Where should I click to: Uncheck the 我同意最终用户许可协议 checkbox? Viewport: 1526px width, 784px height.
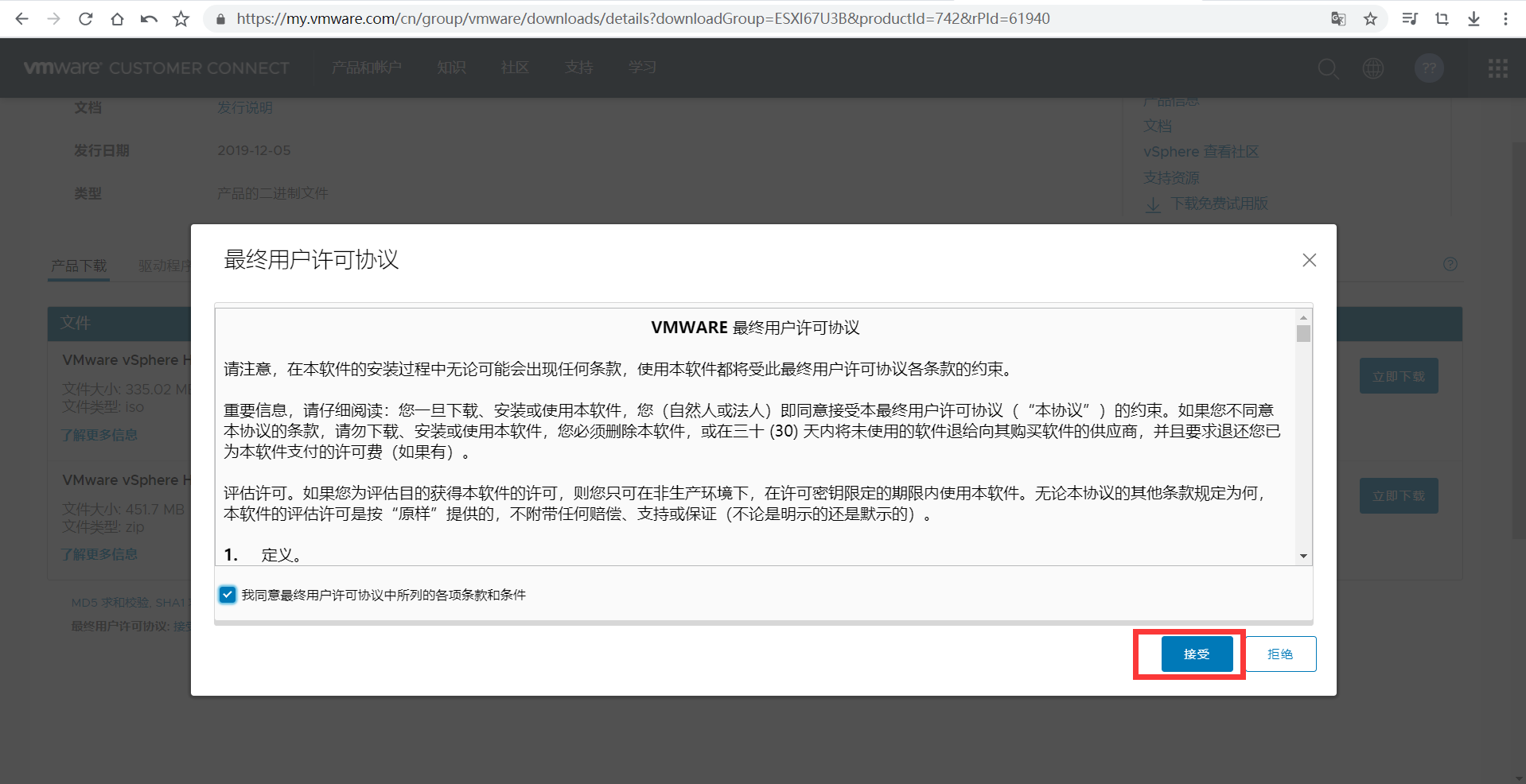(228, 595)
